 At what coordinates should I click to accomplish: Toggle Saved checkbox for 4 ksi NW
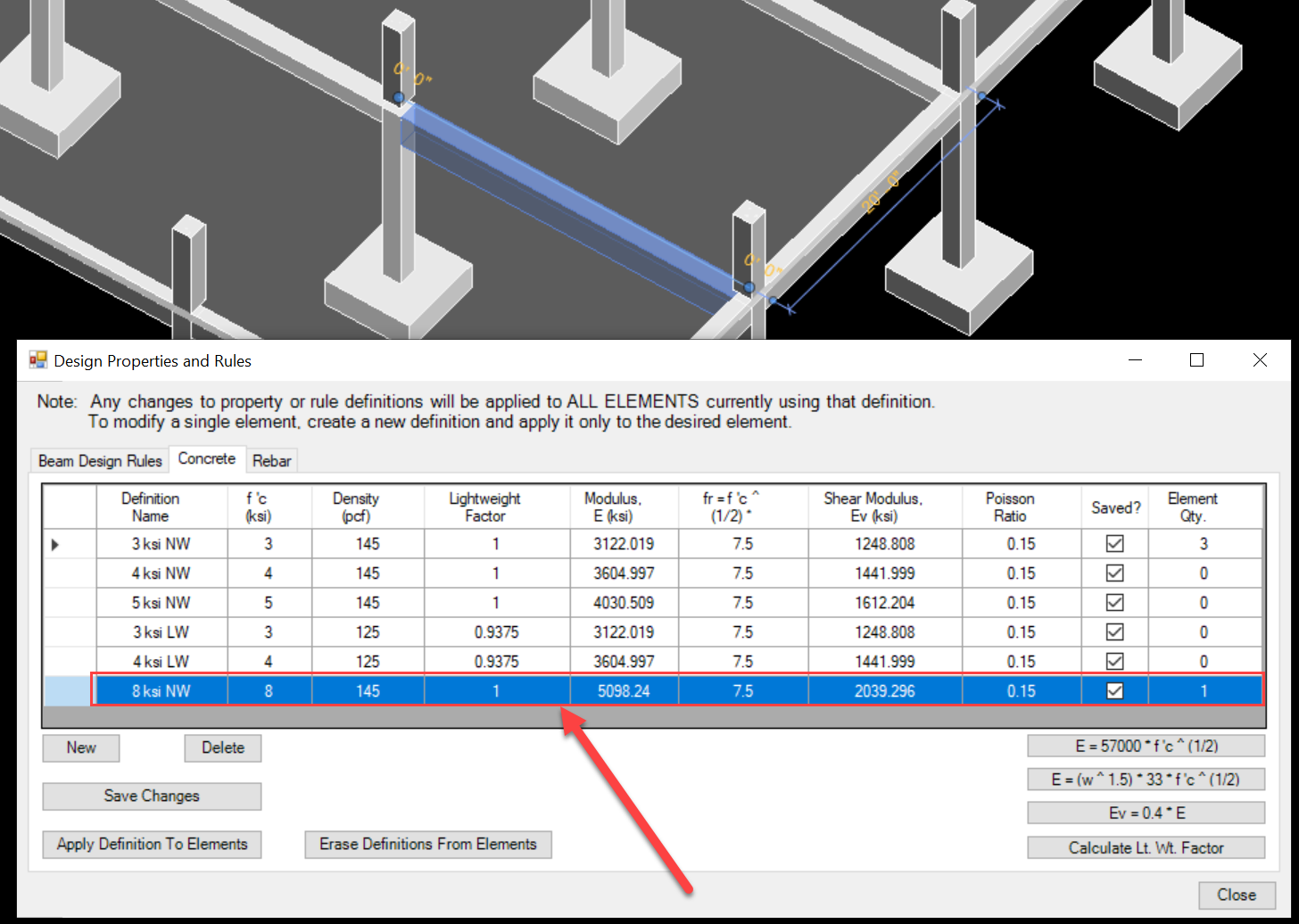click(1114, 573)
